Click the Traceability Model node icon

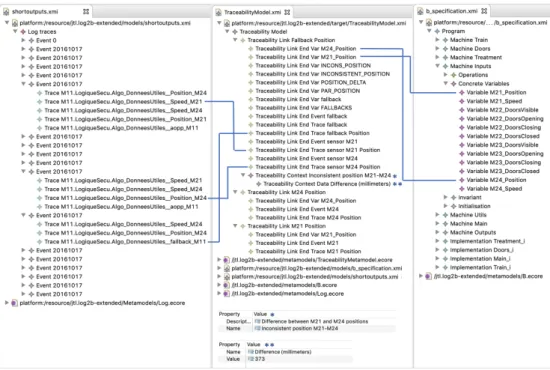point(235,32)
